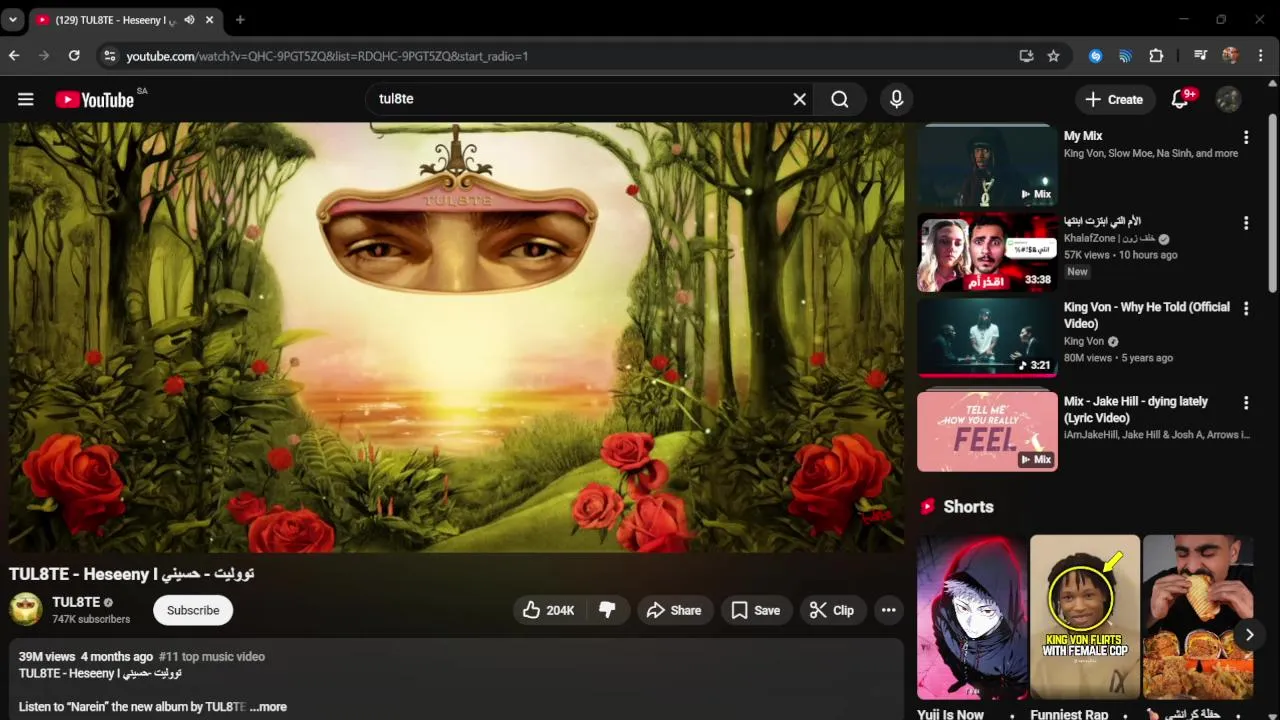Open options for KhalafZone video

click(x=1246, y=223)
